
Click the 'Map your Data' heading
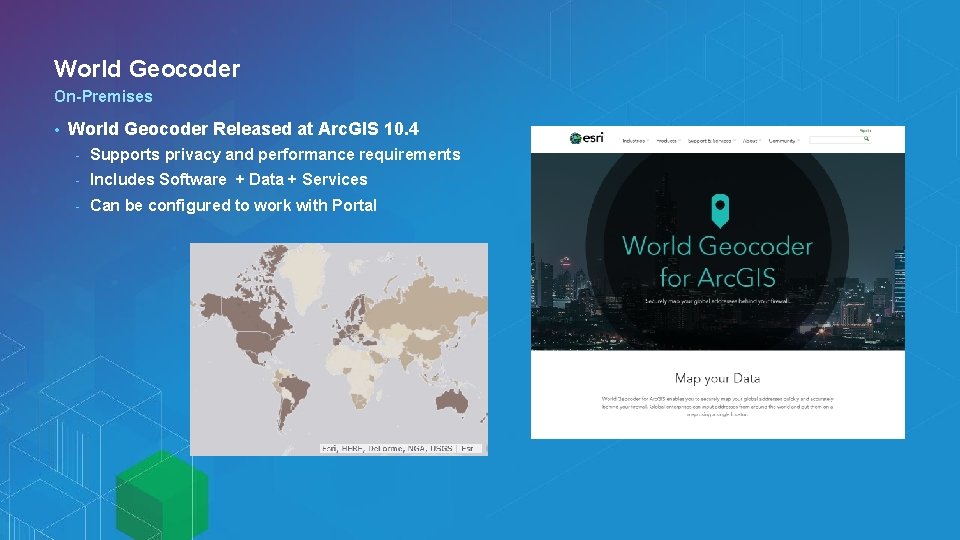[x=717, y=378]
